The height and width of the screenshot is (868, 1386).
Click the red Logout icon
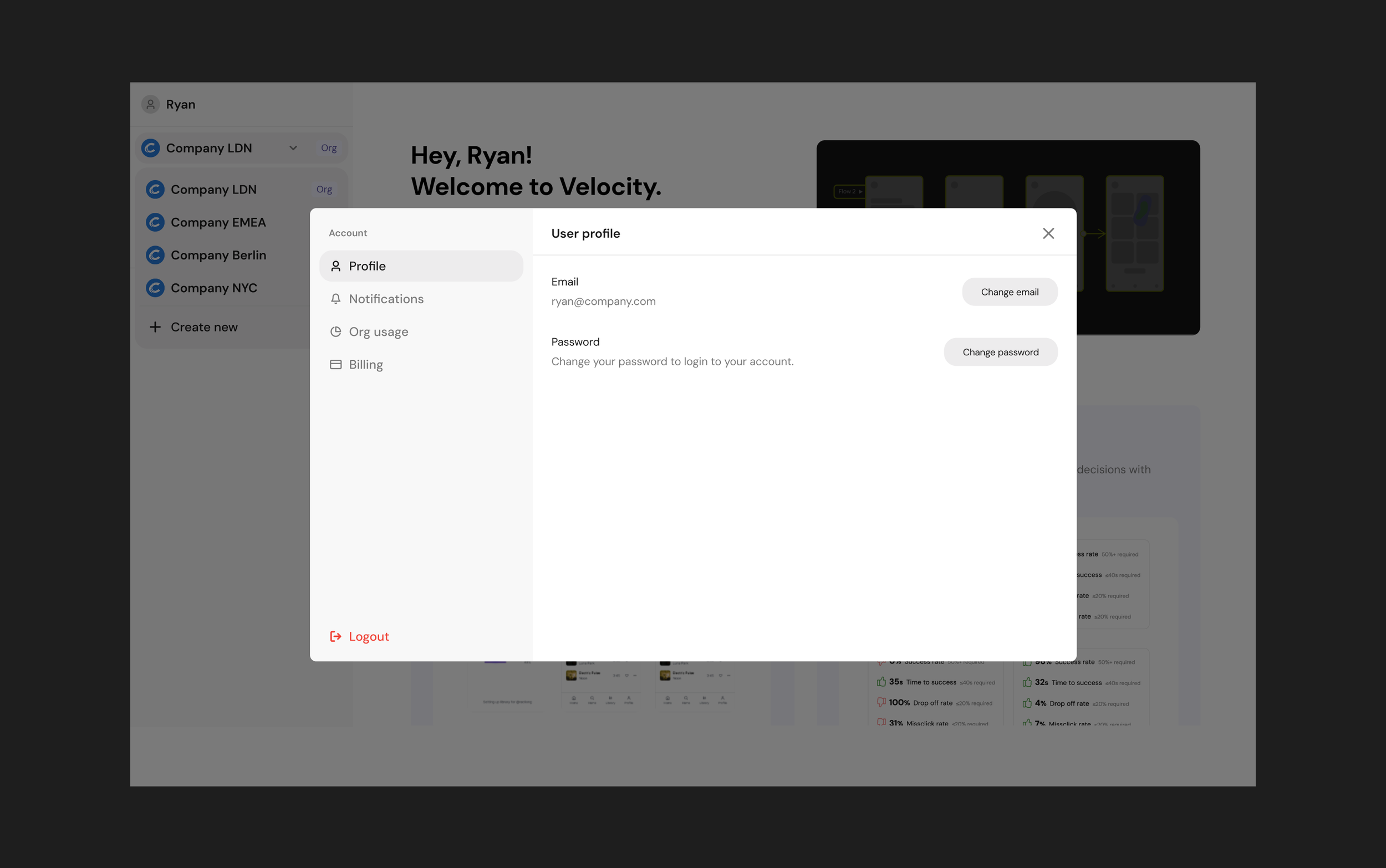[336, 636]
